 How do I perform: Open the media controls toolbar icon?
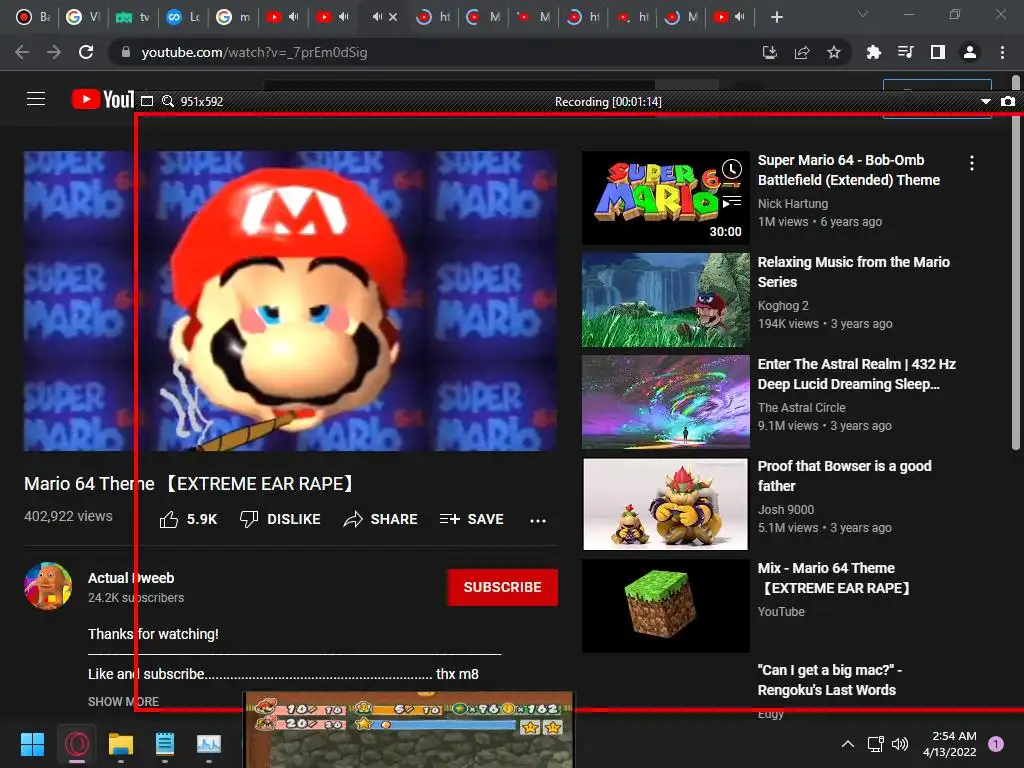click(x=905, y=52)
